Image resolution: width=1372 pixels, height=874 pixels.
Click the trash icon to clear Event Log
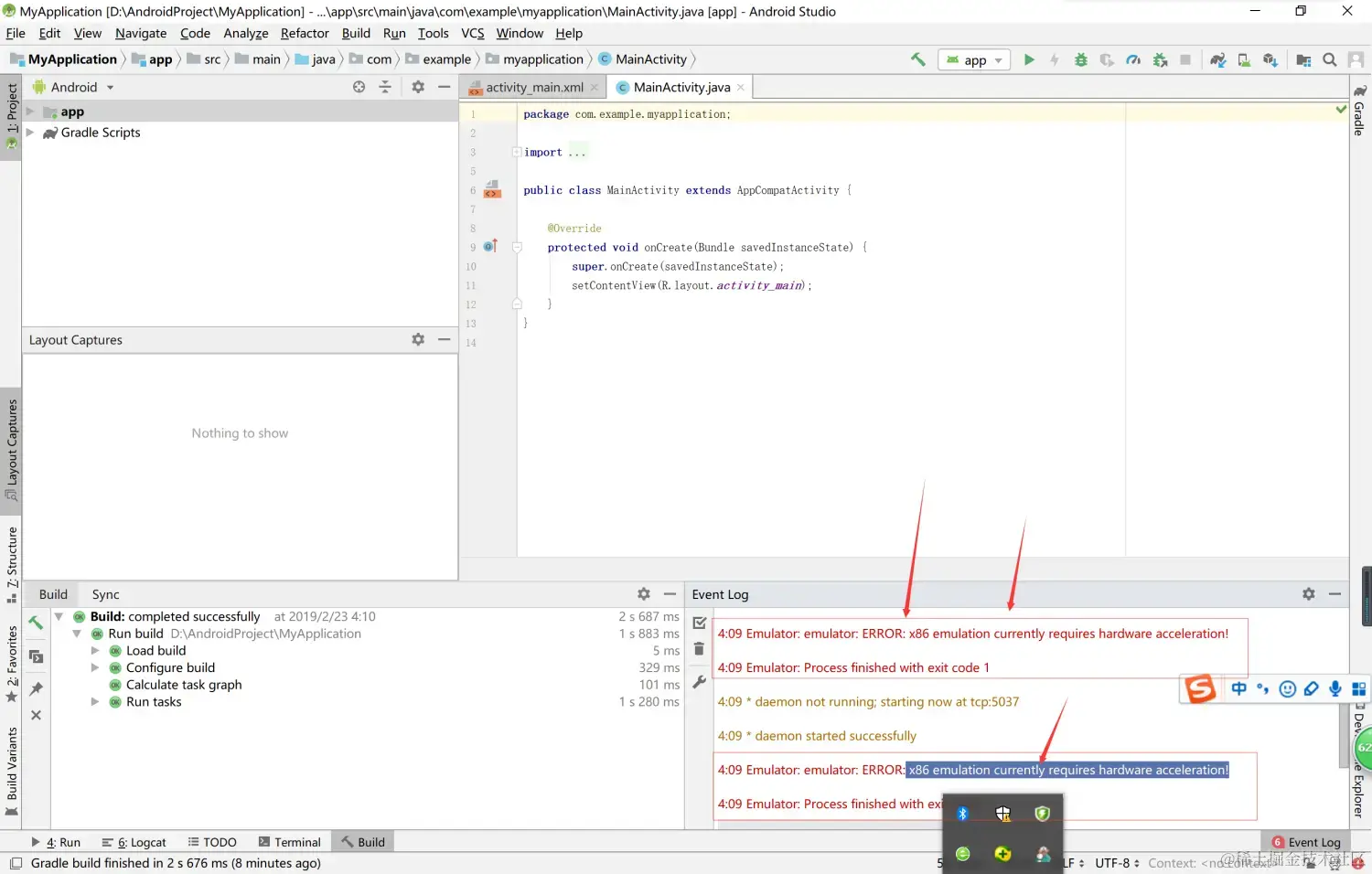tap(700, 649)
